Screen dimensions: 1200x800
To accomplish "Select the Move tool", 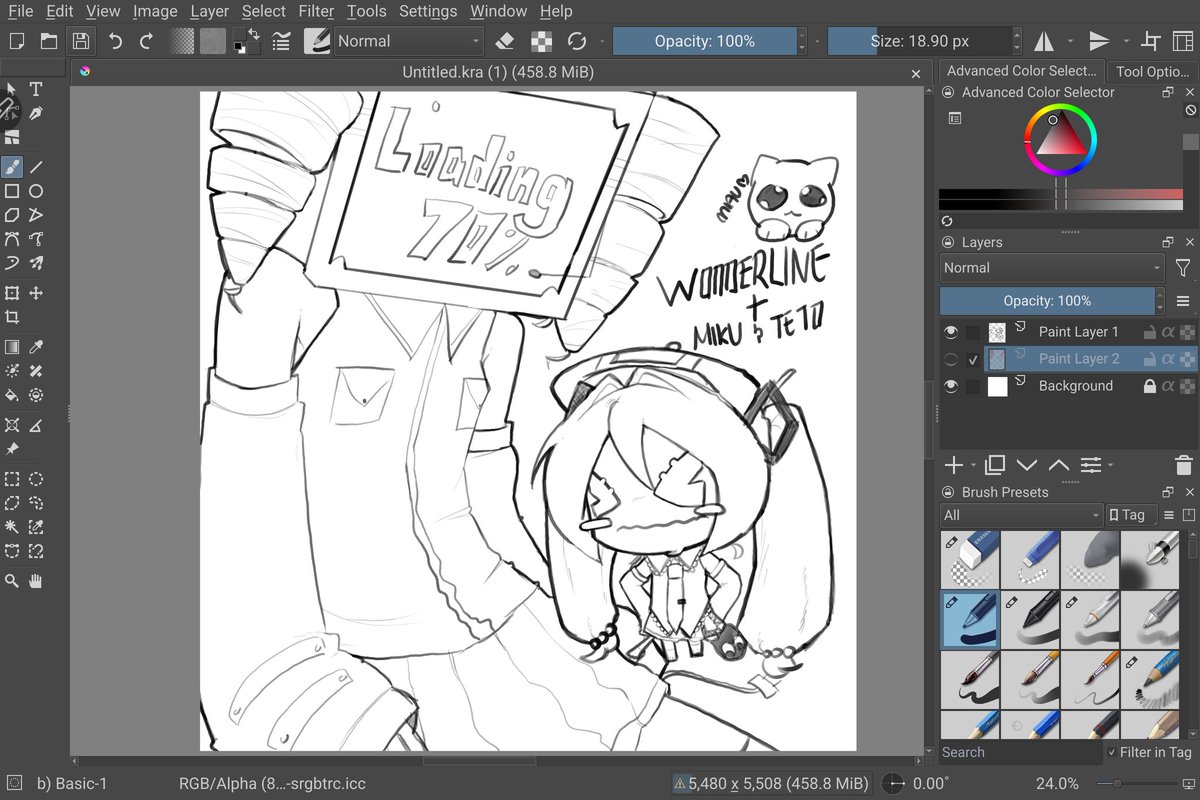I will tap(36, 293).
